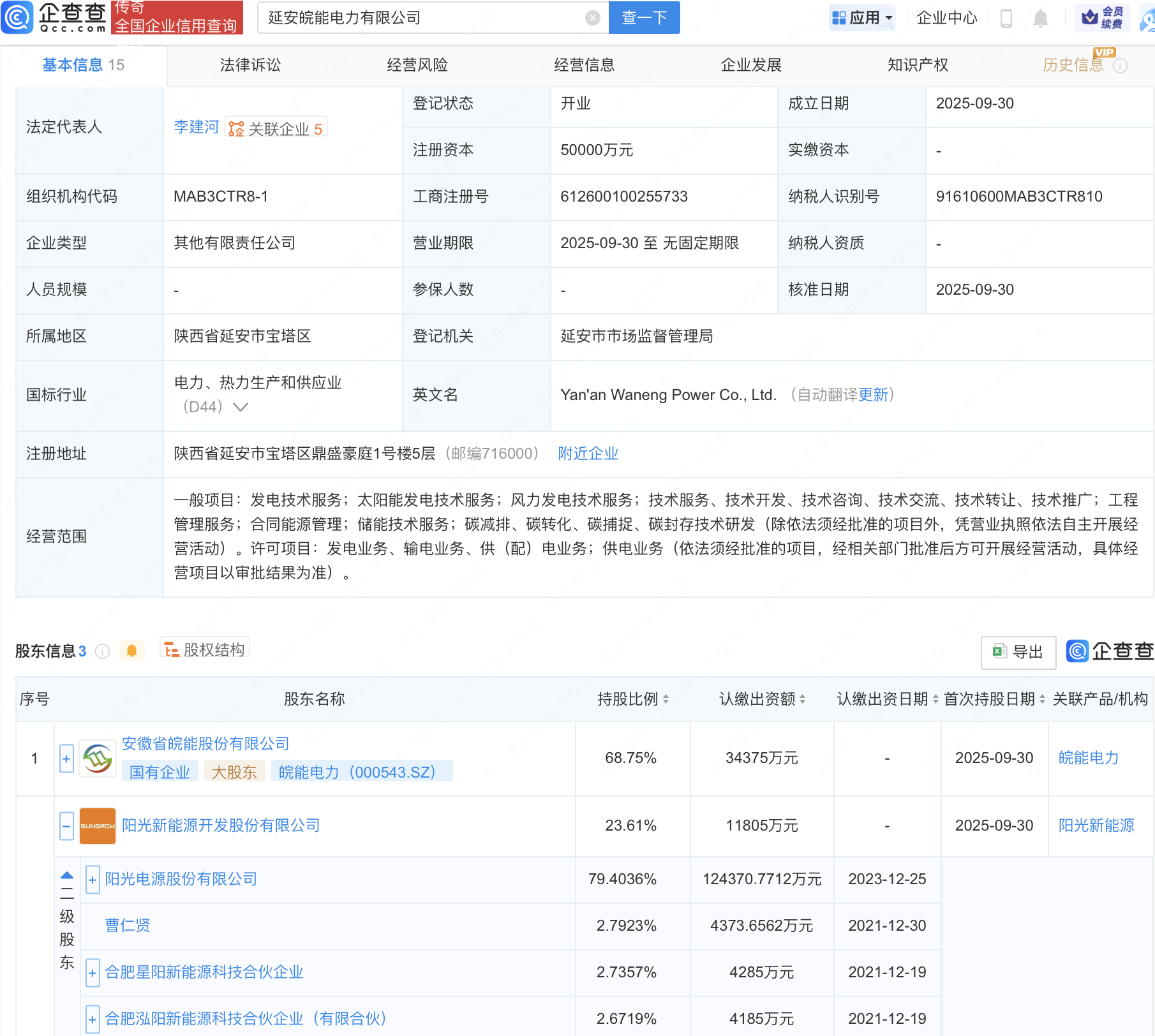
Task: Click the Qcc logo icon at top left
Action: (x=17, y=17)
